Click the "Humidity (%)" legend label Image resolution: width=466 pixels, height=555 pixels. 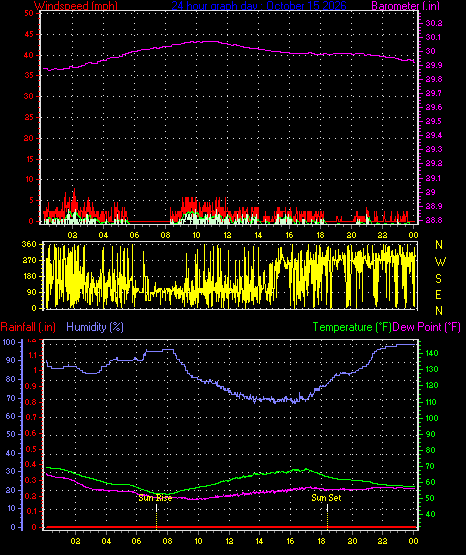95,327
